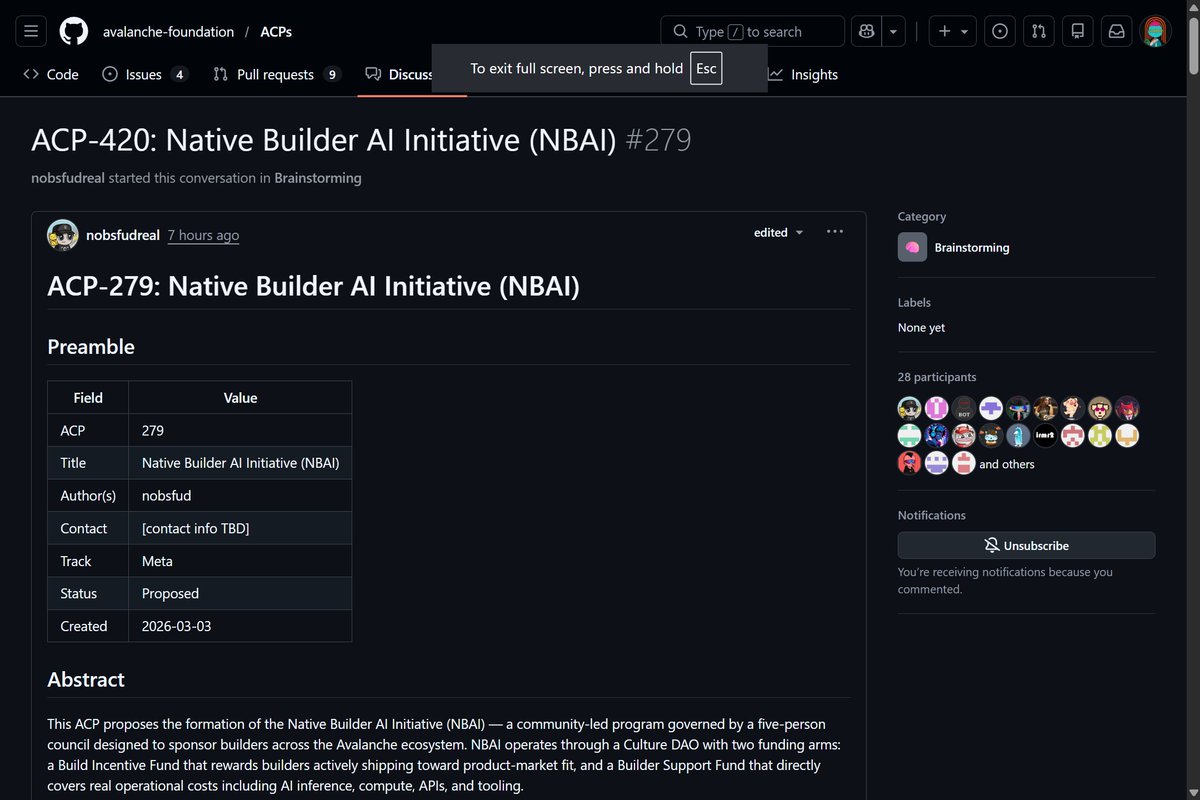Click the '28 participants' label
This screenshot has width=1200, height=800.
pyautogui.click(x=937, y=377)
